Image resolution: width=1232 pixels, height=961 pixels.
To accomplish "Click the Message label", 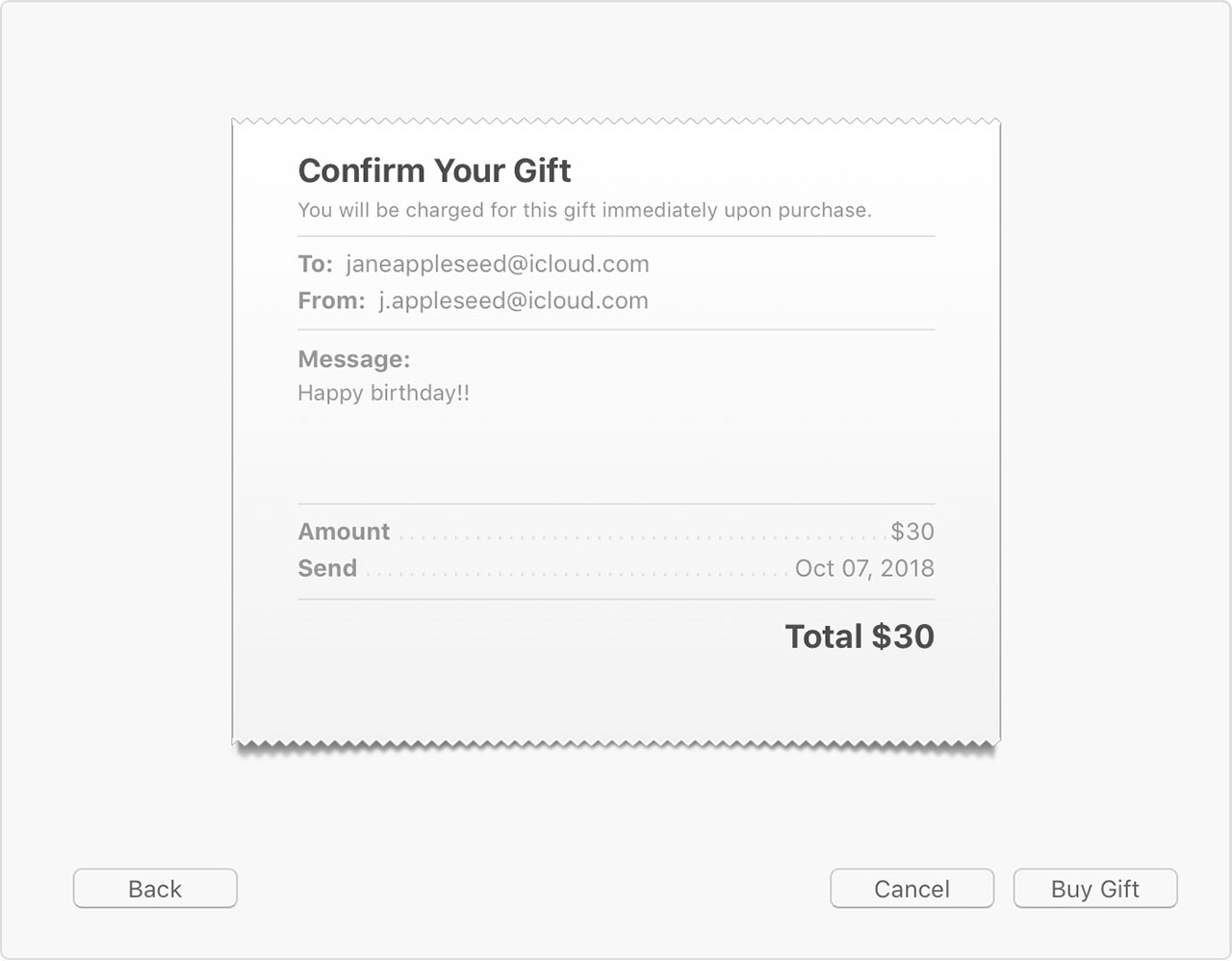I will point(354,359).
